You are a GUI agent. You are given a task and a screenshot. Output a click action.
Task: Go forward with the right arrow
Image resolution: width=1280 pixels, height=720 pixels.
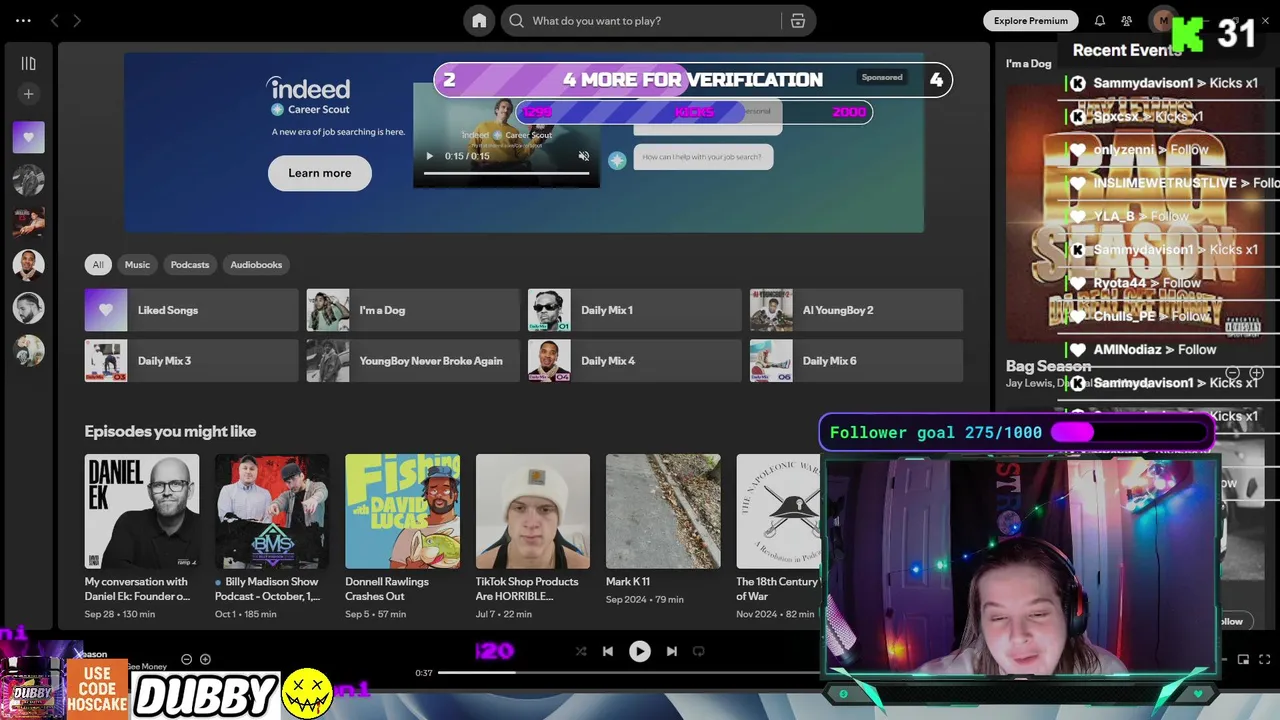pos(77,20)
